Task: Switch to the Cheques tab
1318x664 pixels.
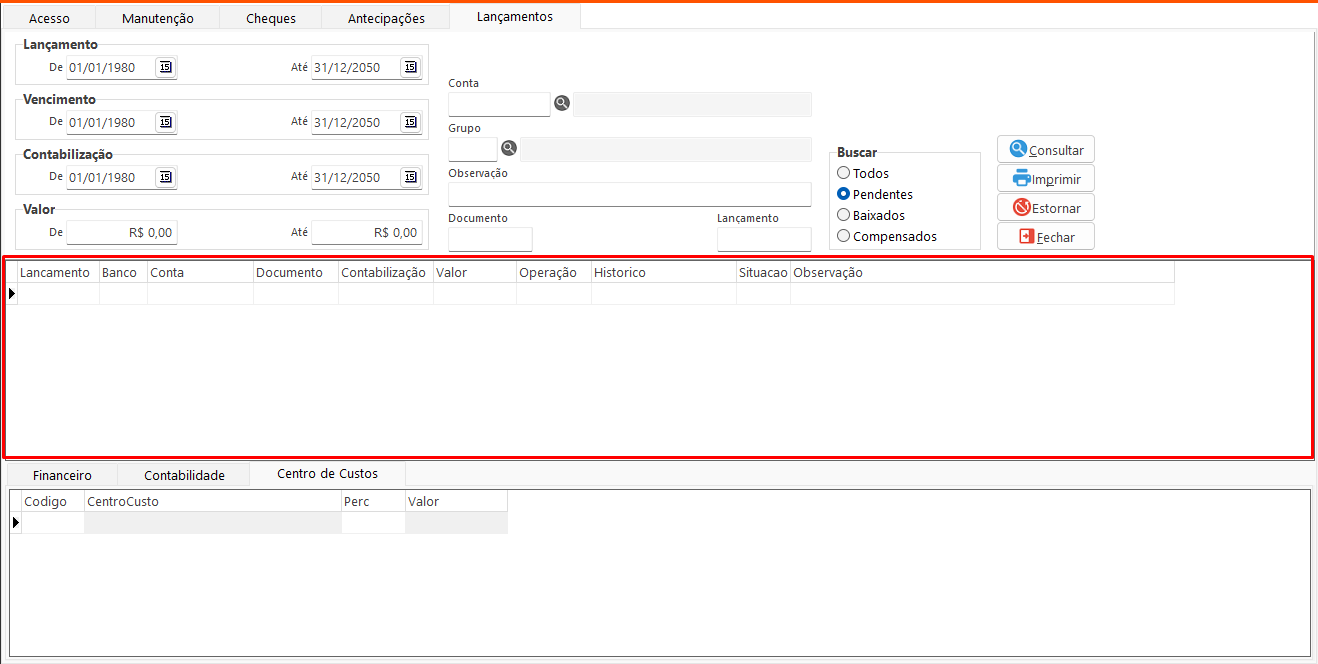Action: [x=270, y=18]
